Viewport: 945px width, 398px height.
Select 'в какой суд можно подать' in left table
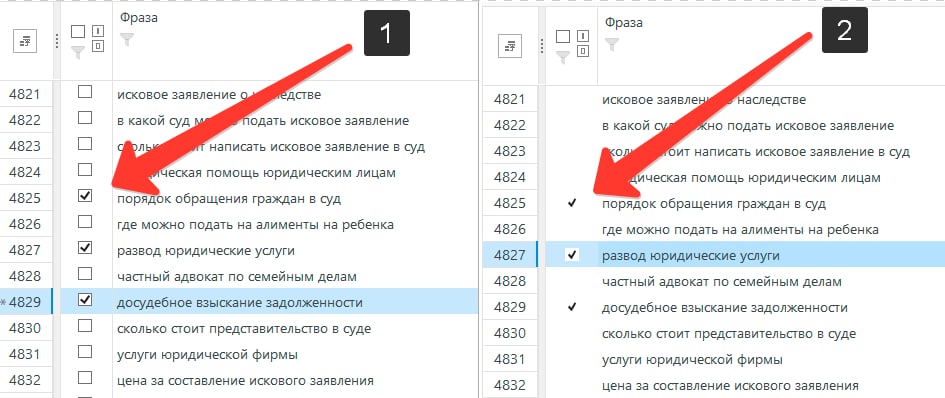click(x=263, y=121)
